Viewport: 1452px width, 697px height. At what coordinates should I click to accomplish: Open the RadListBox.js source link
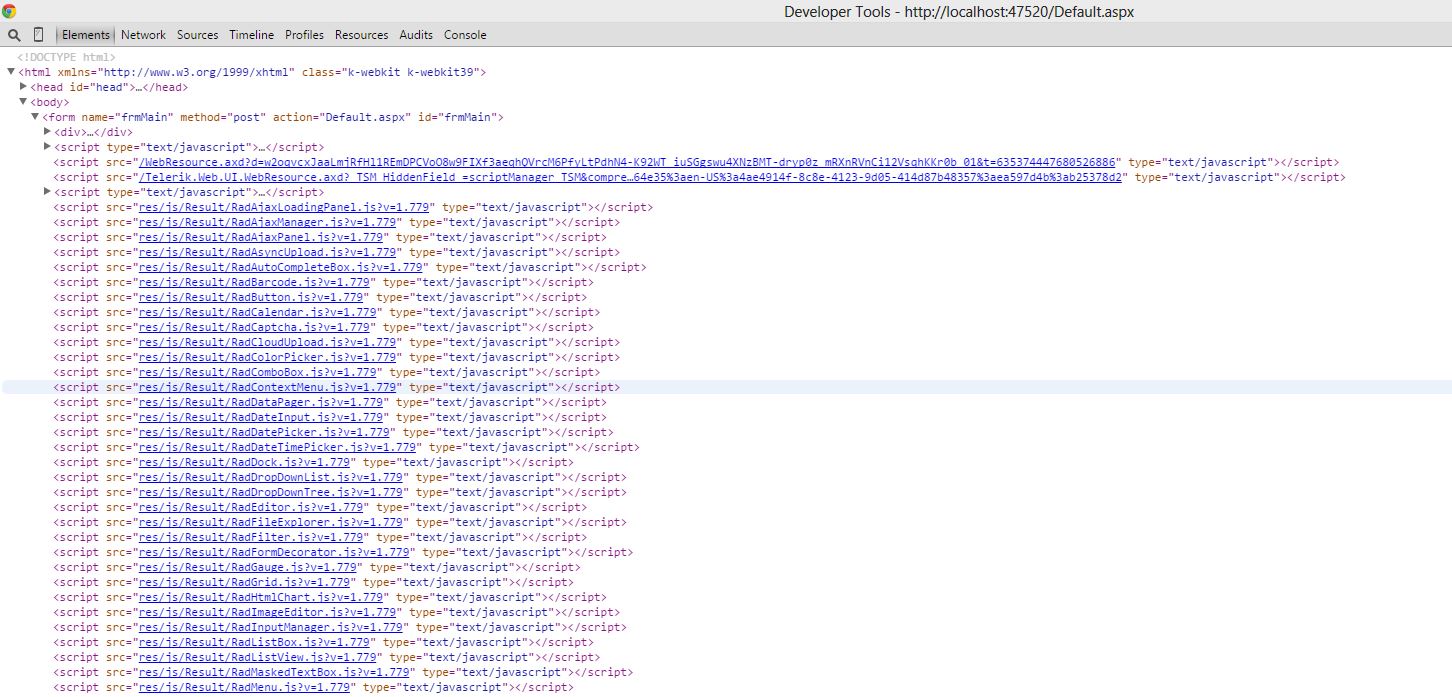[255, 642]
